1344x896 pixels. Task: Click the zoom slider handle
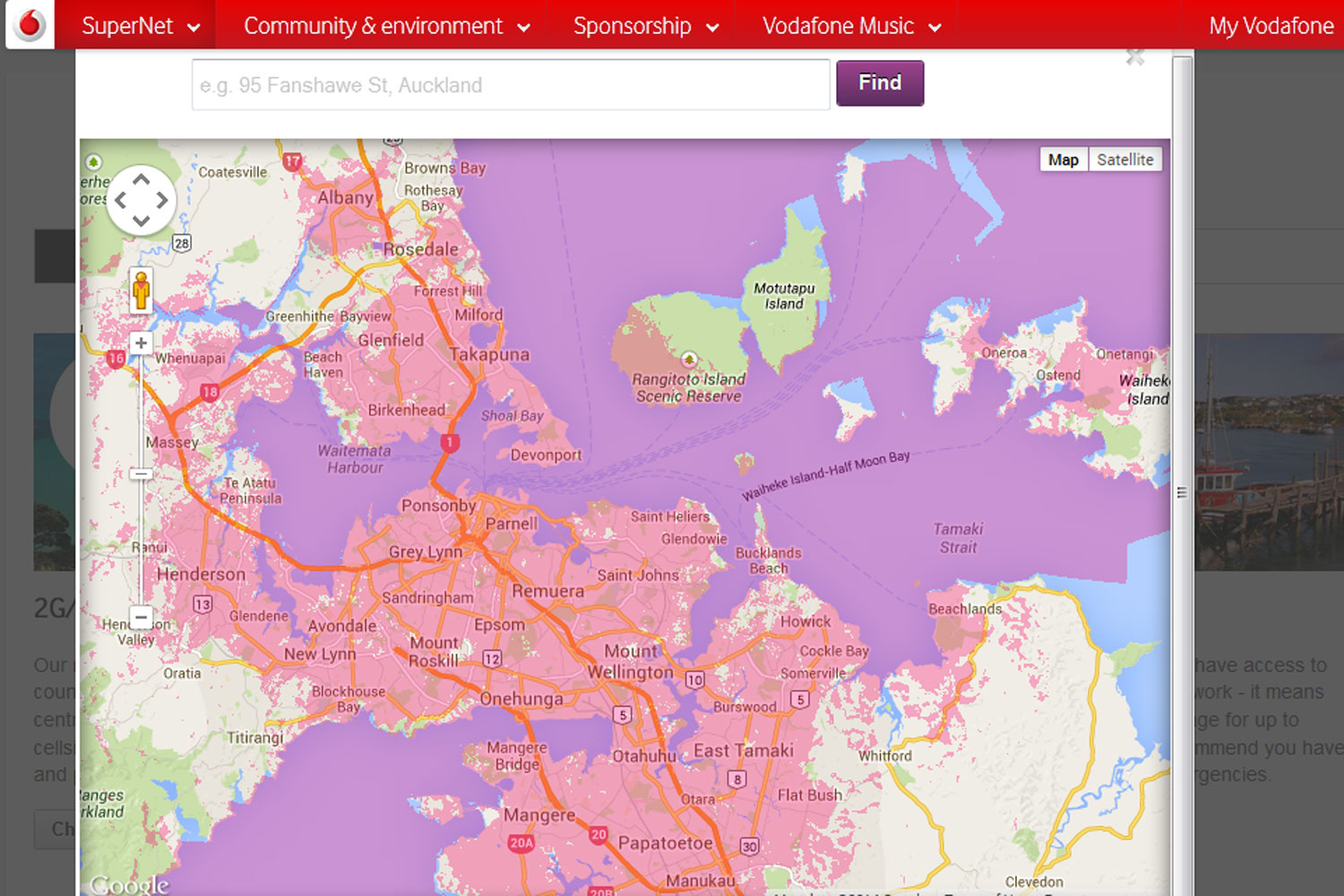pyautogui.click(x=141, y=474)
